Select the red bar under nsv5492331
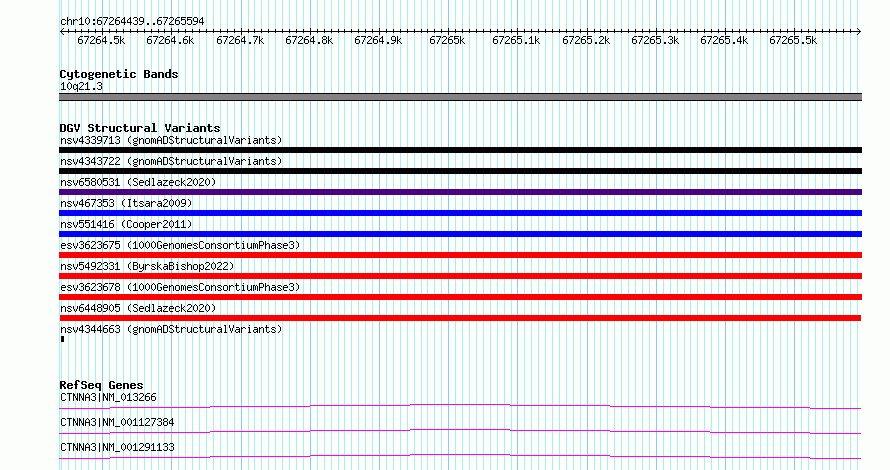This screenshot has height=470, width=890. point(460,276)
